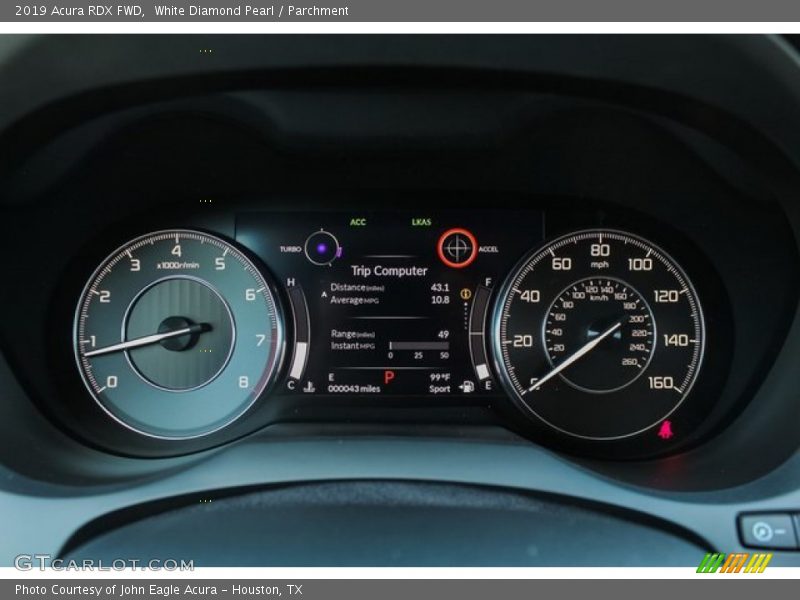The width and height of the screenshot is (800, 600).
Task: Click the yellow low tire pressure warning icon
Action: 466,294
